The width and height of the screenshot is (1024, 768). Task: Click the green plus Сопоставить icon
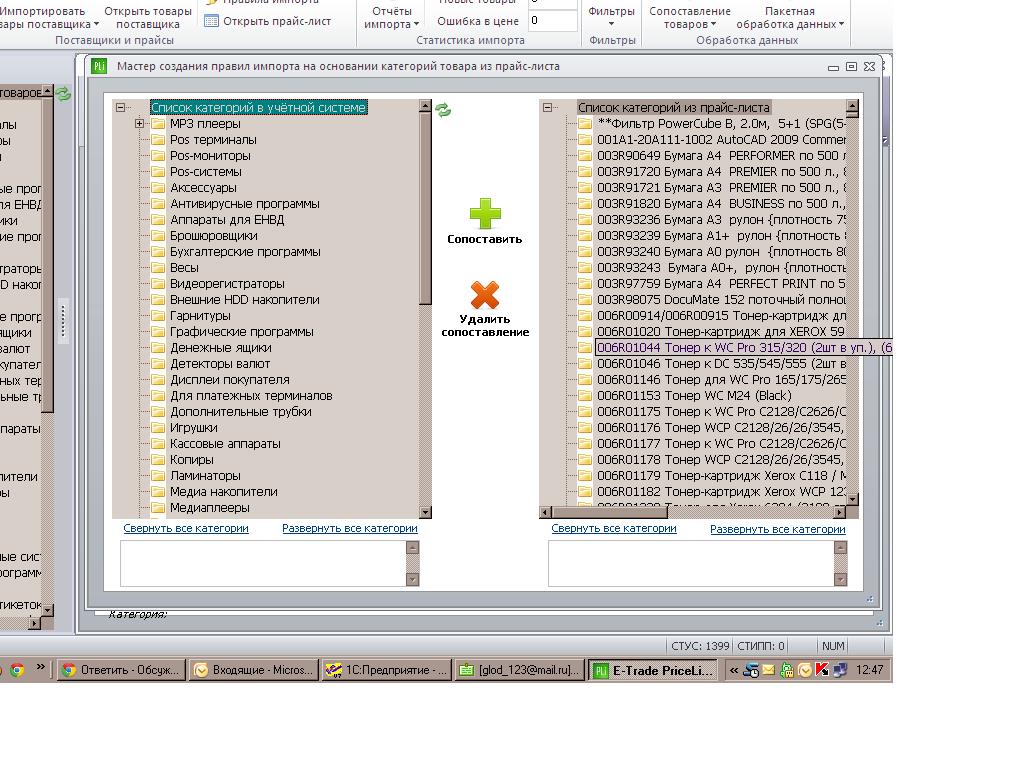pos(485,214)
